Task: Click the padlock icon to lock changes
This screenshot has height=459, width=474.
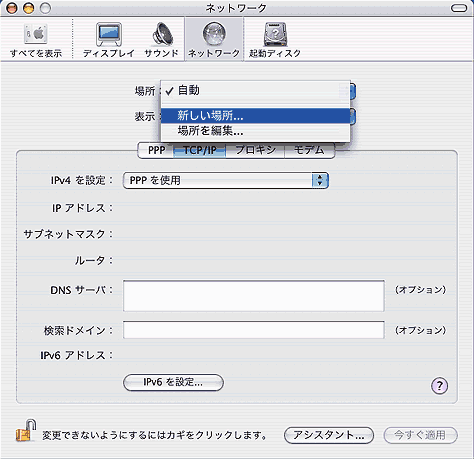Action: pyautogui.click(x=26, y=431)
